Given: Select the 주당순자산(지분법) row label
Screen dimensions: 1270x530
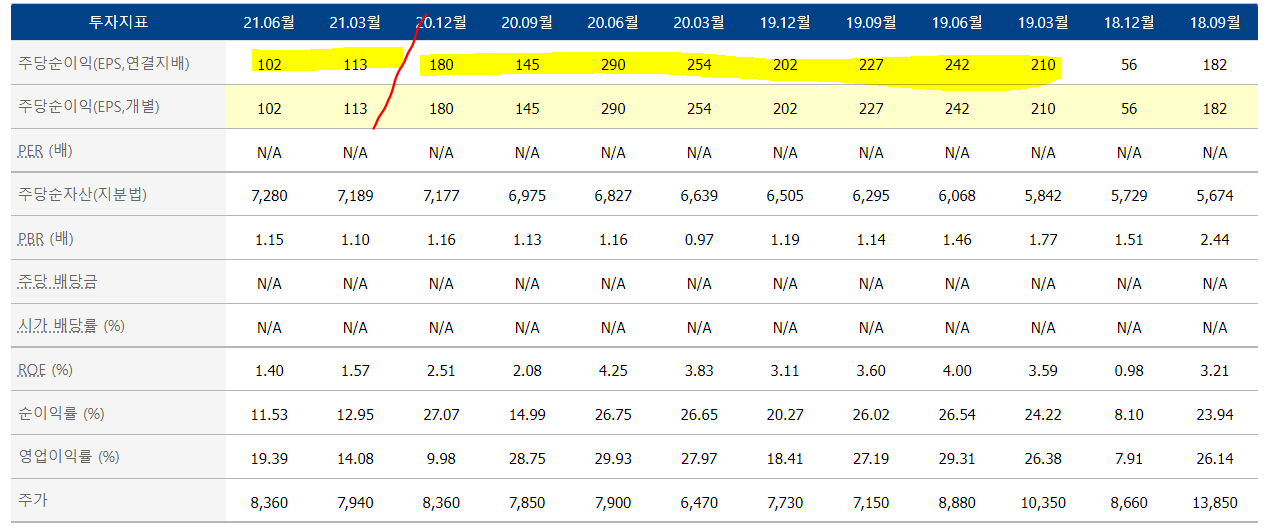Looking at the screenshot, I should [83, 195].
